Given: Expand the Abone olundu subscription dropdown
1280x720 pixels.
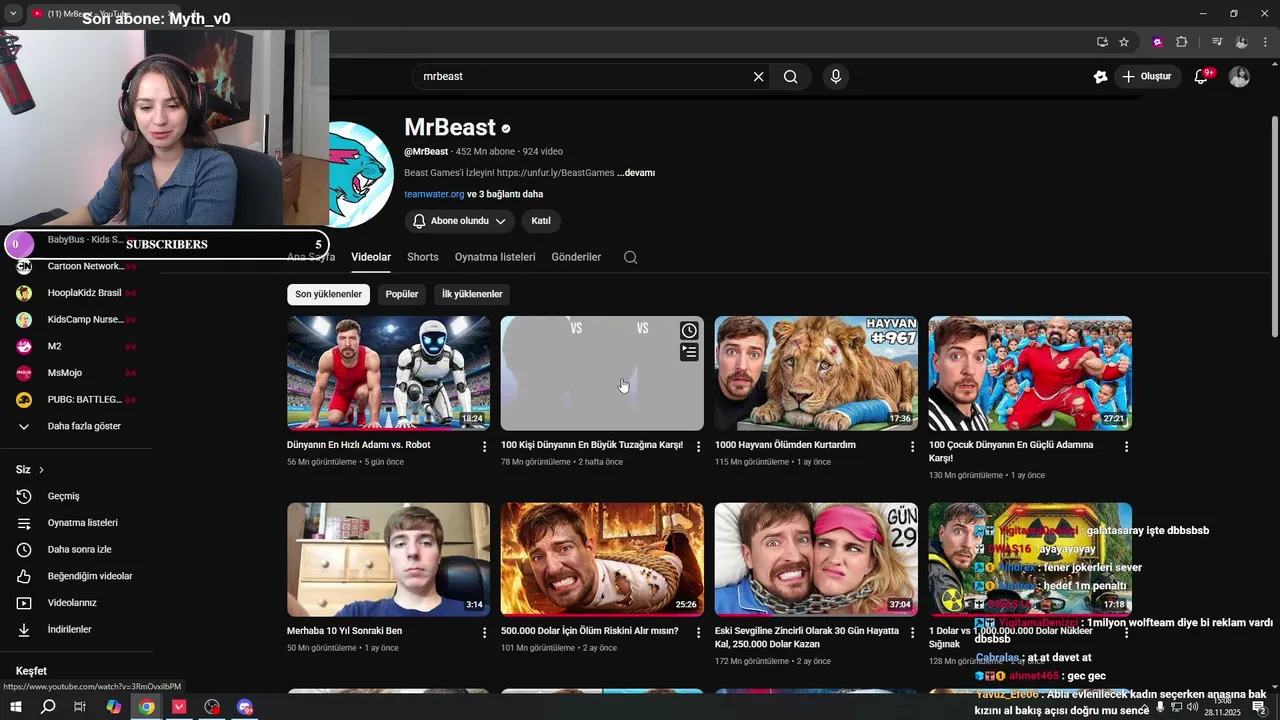Looking at the screenshot, I should click(460, 221).
